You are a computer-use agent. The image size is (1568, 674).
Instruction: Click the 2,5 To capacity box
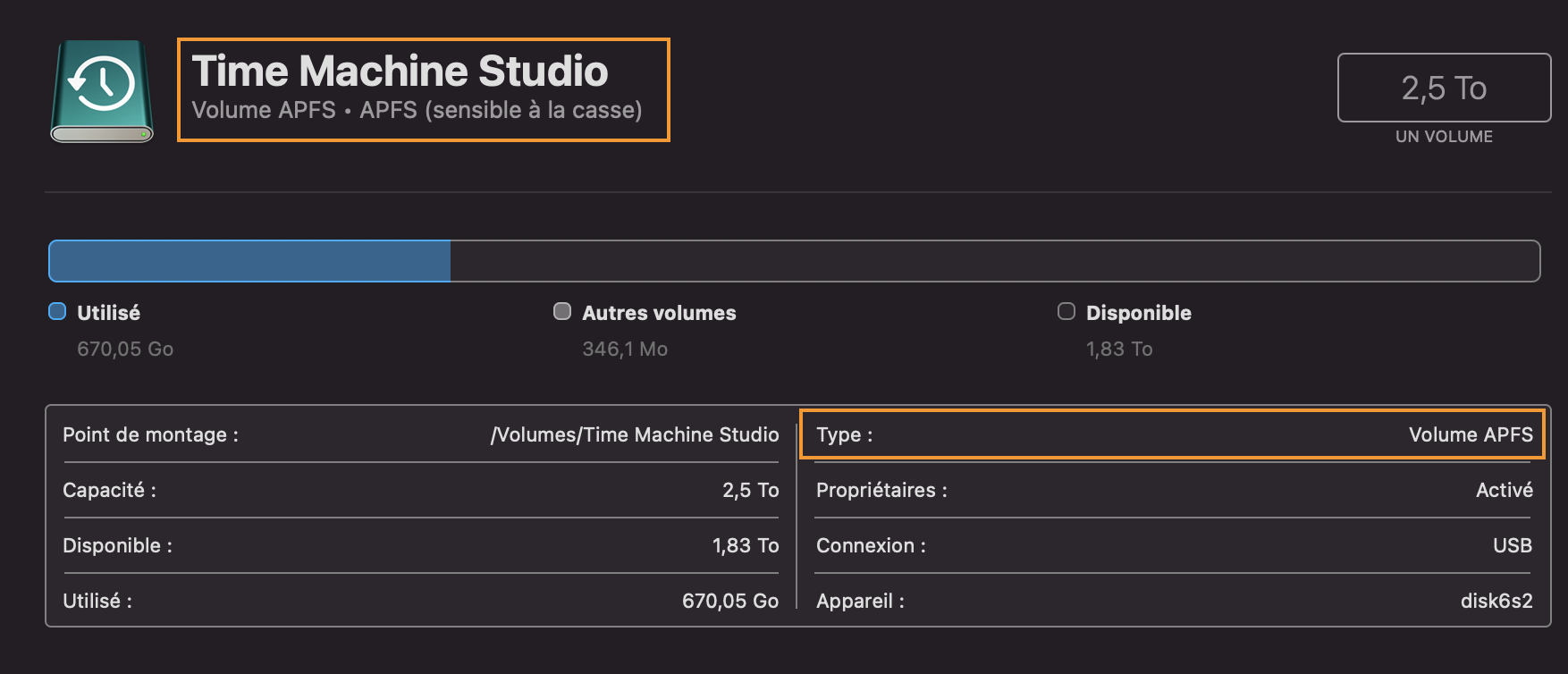pyautogui.click(x=1444, y=88)
